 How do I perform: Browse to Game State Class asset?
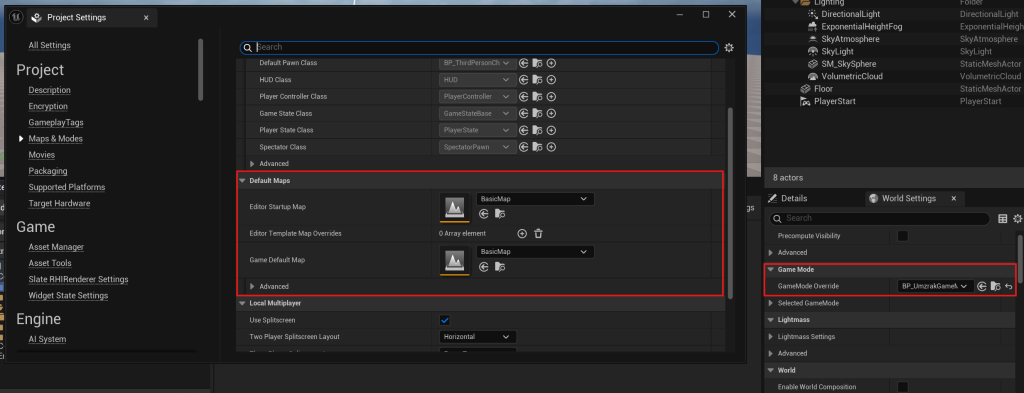537,114
